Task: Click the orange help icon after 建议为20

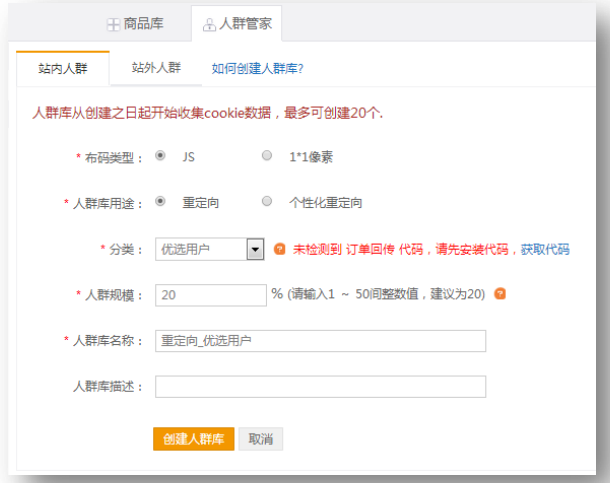Action: (499, 294)
